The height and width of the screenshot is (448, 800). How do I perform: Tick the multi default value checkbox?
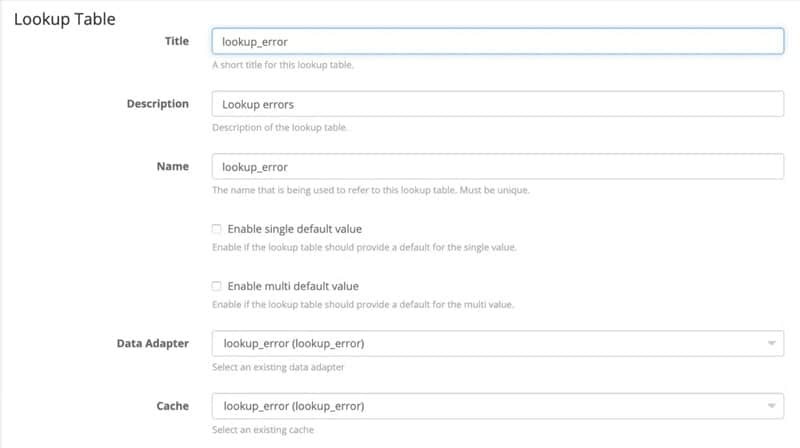click(217, 286)
